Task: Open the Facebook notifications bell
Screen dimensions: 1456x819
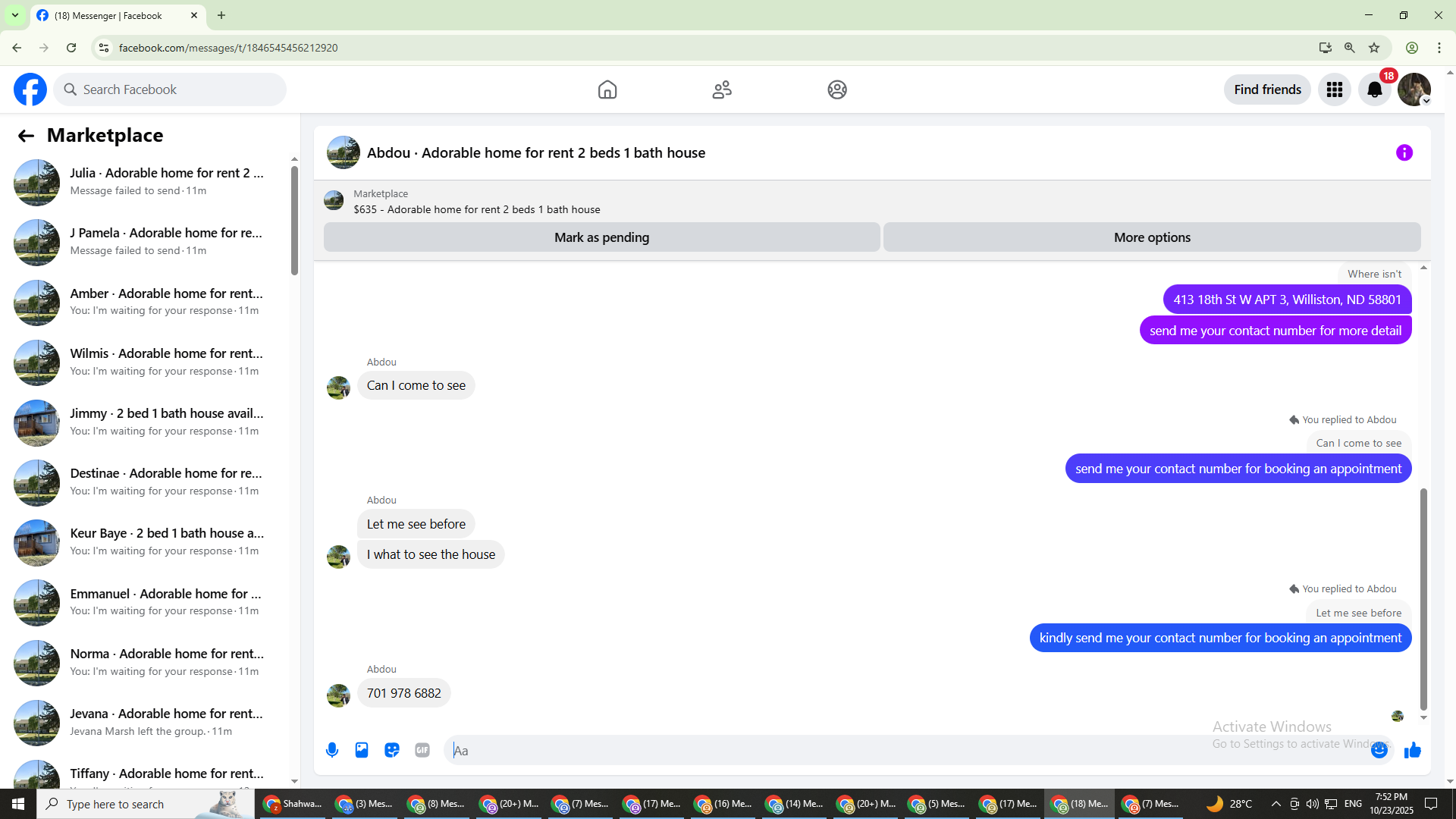Action: (x=1374, y=89)
